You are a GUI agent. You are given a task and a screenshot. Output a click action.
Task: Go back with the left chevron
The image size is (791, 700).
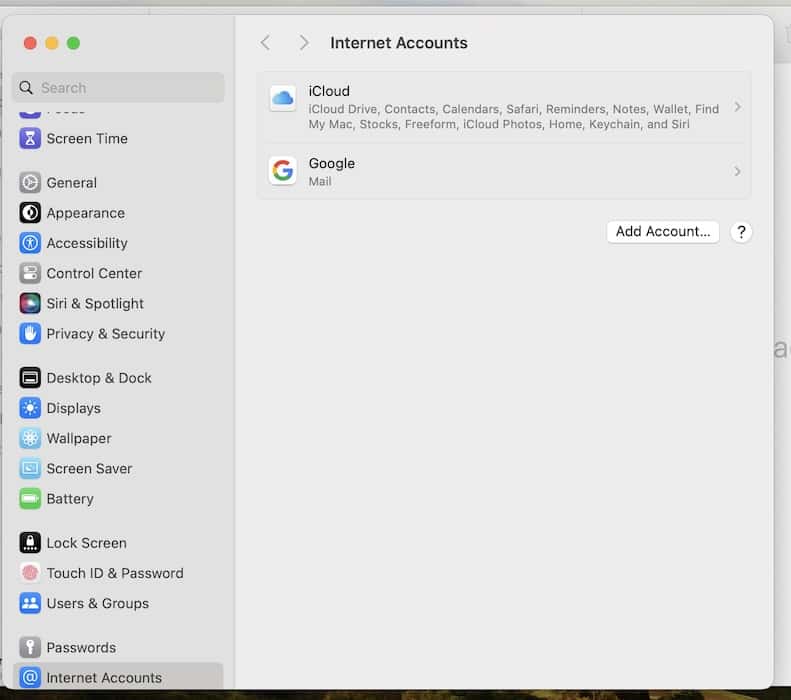coord(265,43)
